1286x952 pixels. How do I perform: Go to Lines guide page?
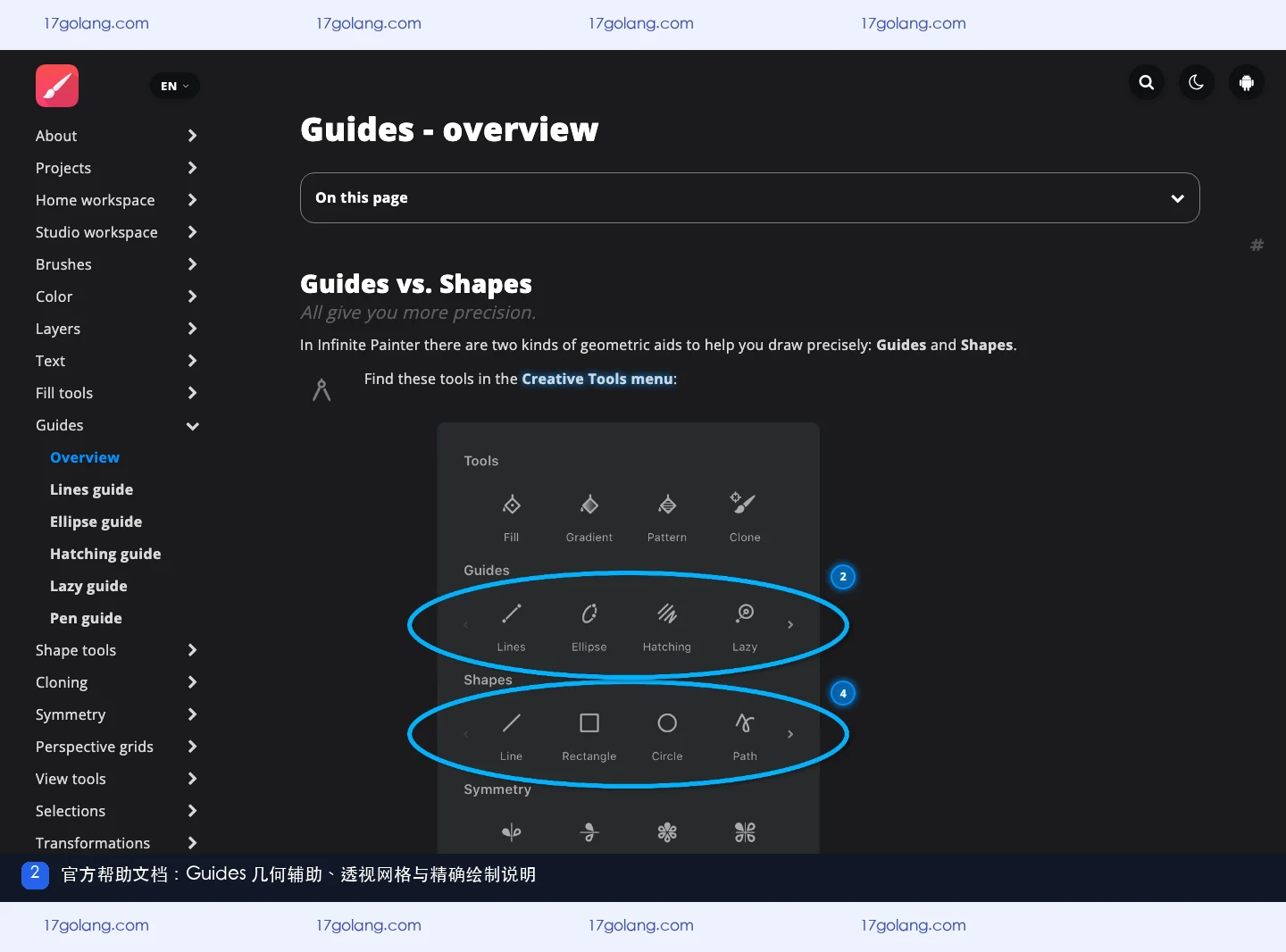(x=91, y=489)
